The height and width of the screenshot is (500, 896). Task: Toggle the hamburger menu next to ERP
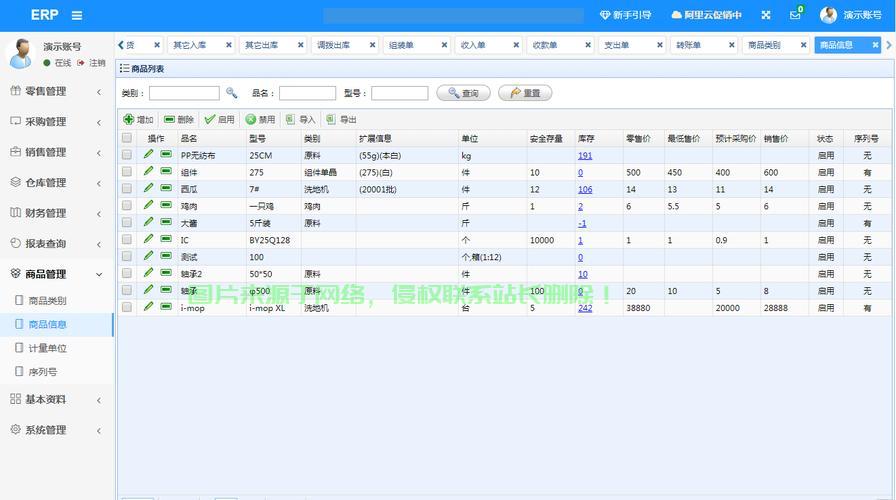(x=77, y=15)
